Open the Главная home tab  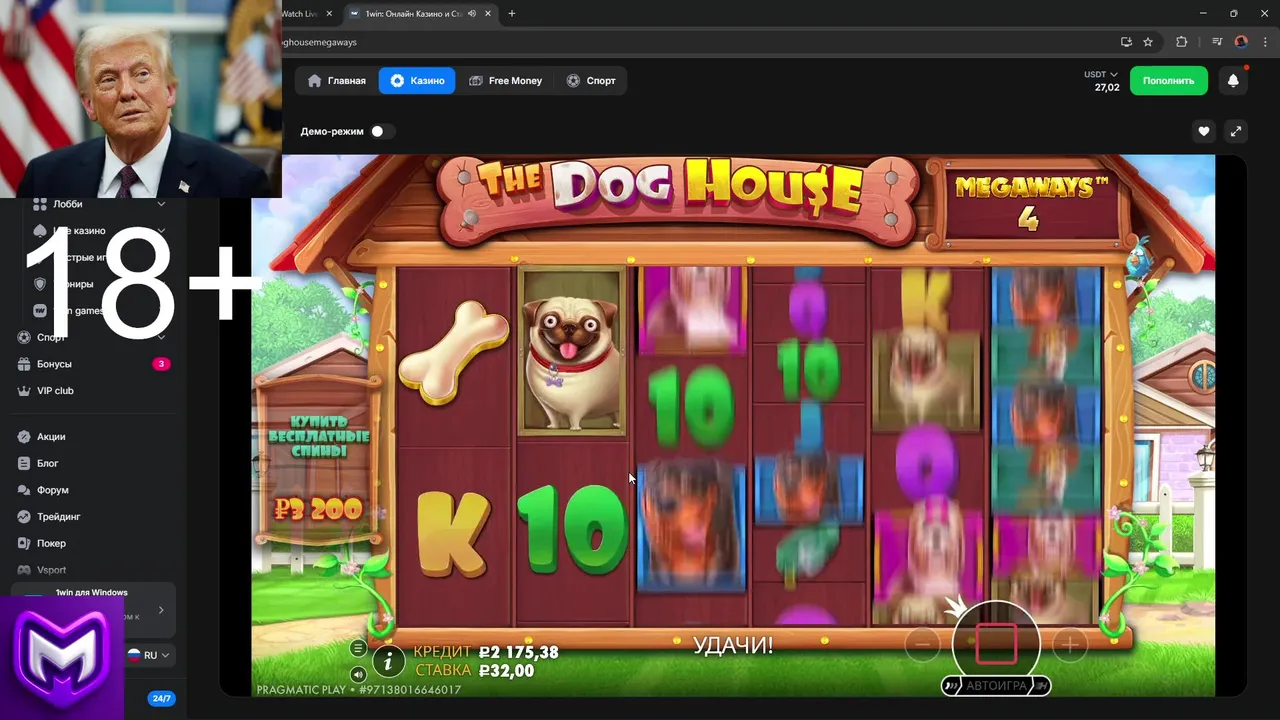337,81
